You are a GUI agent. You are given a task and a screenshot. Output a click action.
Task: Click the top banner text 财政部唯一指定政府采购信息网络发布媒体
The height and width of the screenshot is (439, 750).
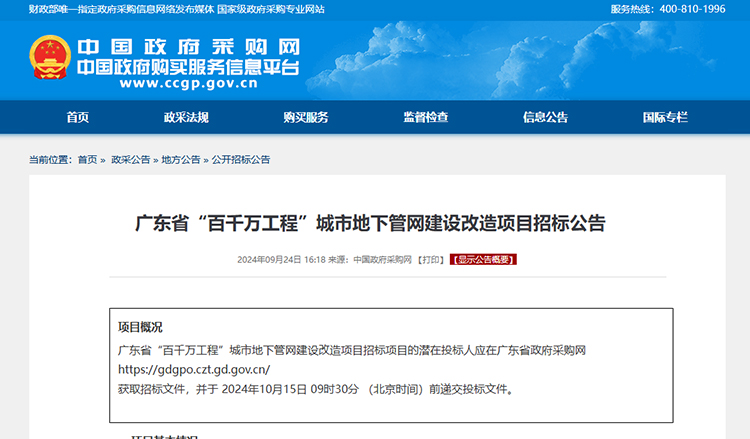pos(121,9)
